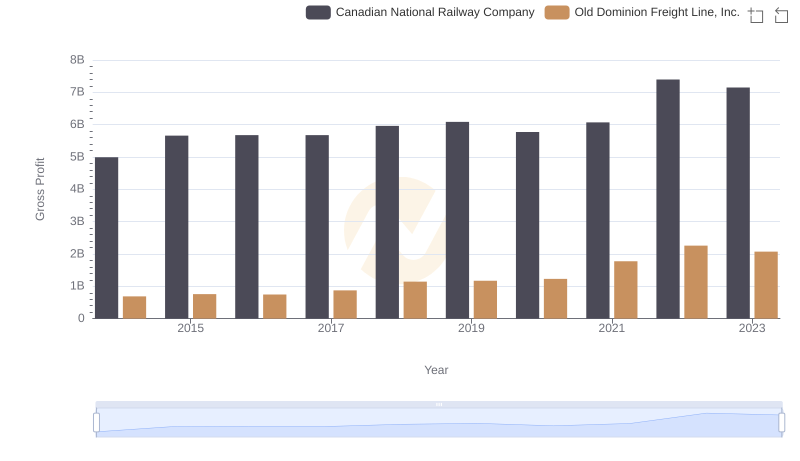Click the 7B y-axis label

coord(78,92)
